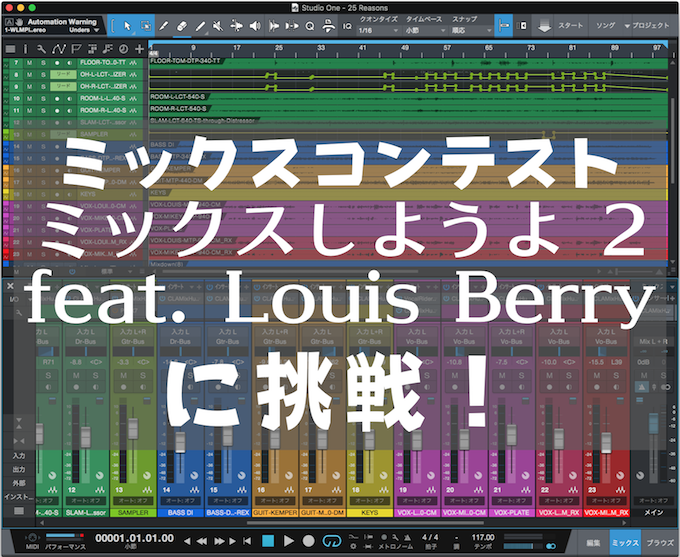Show the Instruments section in mixer sidebar
Image resolution: width=680 pixels, height=557 pixels.
(19, 497)
